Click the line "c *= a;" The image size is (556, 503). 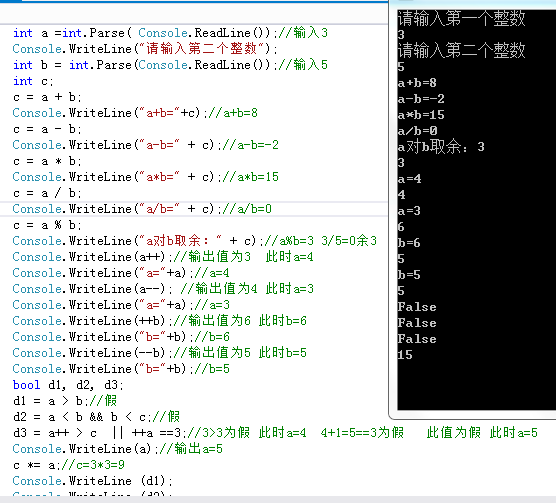tap(37, 465)
